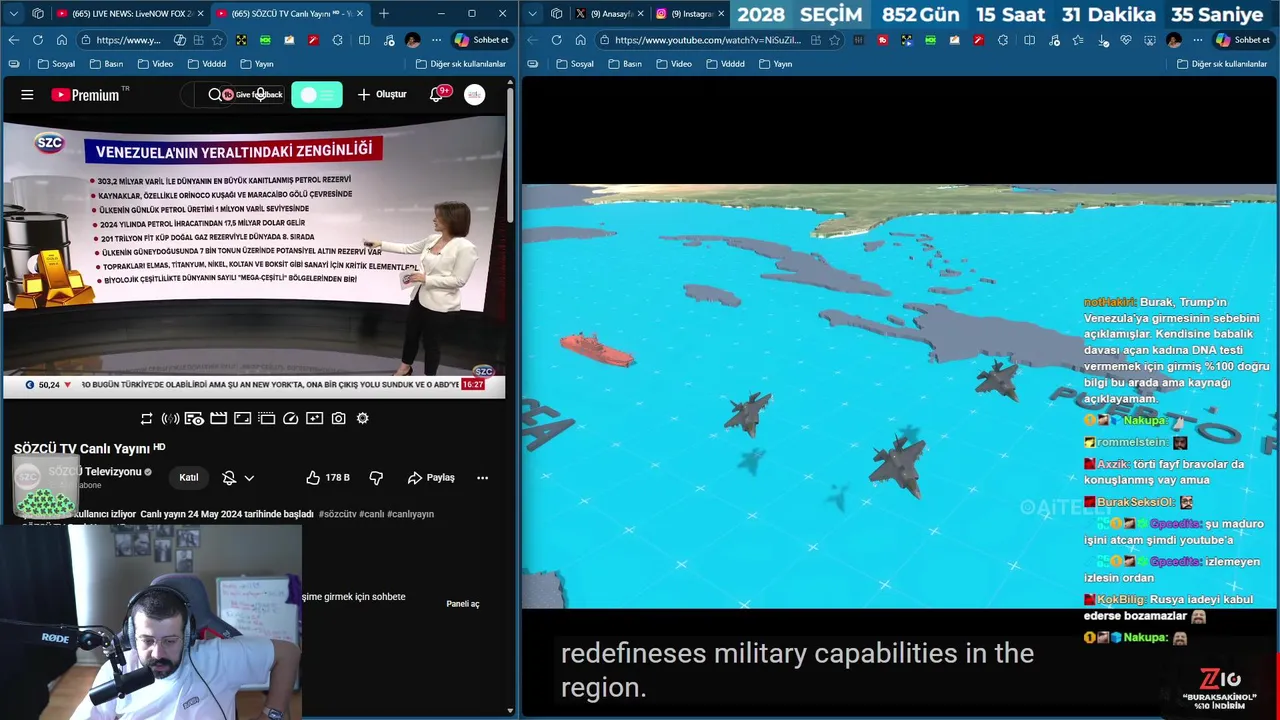Click the #sözcütv hashtag link
This screenshot has height=720, width=1280.
tap(337, 514)
